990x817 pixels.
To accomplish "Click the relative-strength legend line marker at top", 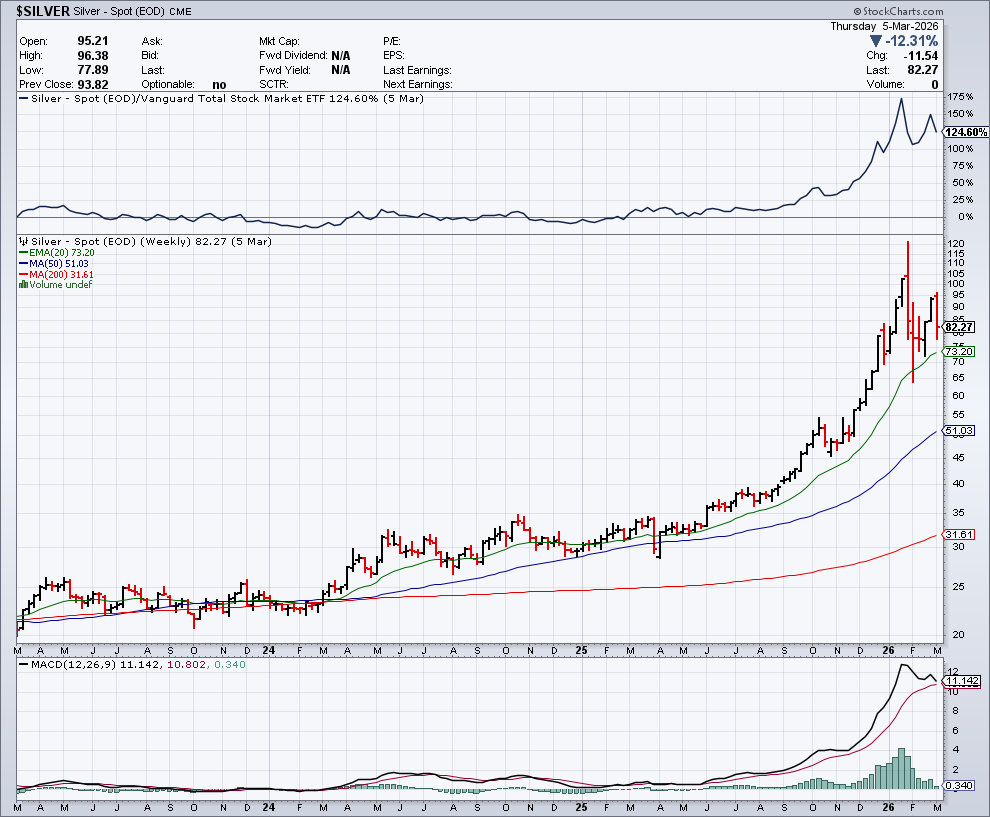I will [23, 99].
